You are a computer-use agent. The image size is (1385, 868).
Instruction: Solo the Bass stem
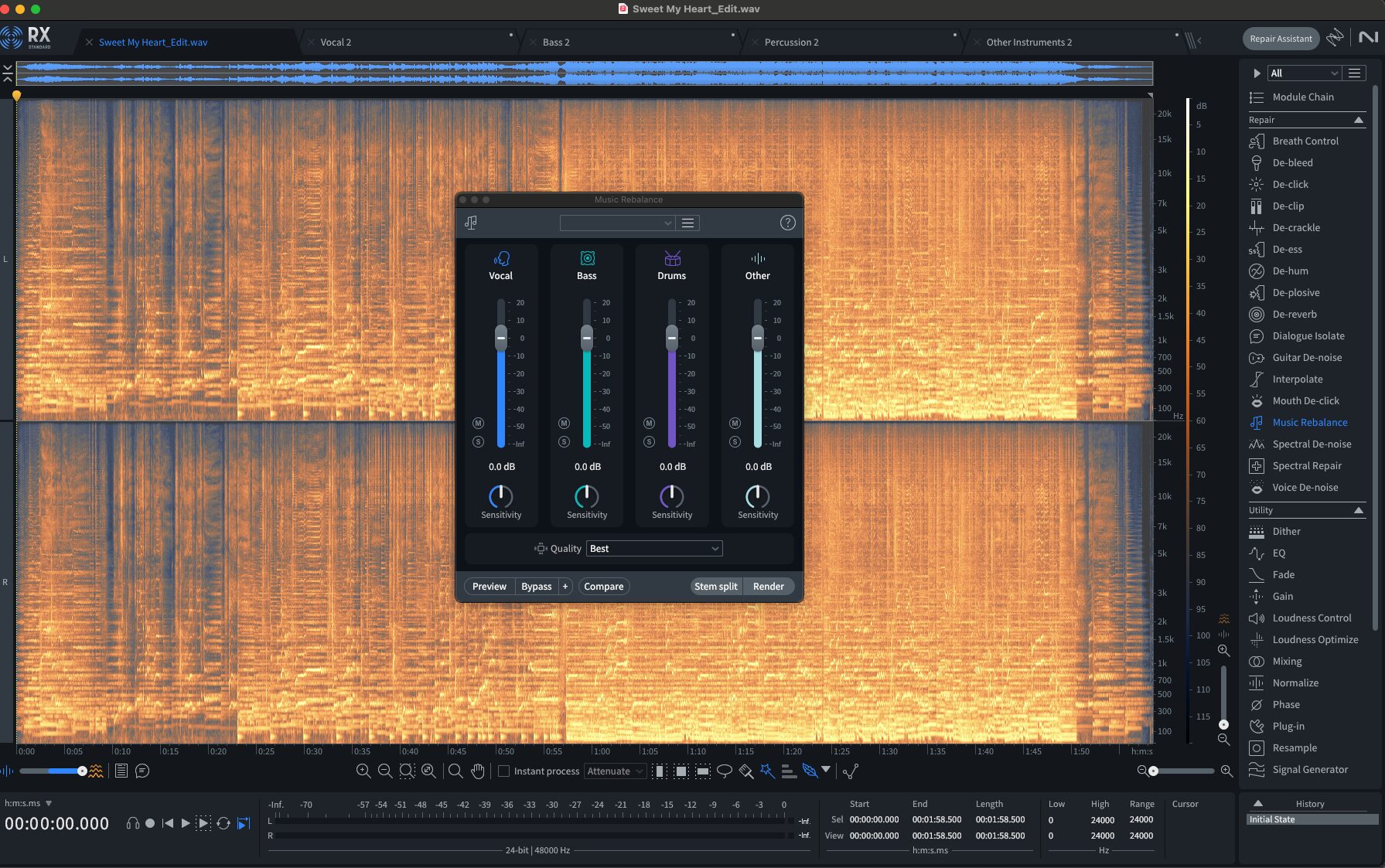tap(564, 442)
